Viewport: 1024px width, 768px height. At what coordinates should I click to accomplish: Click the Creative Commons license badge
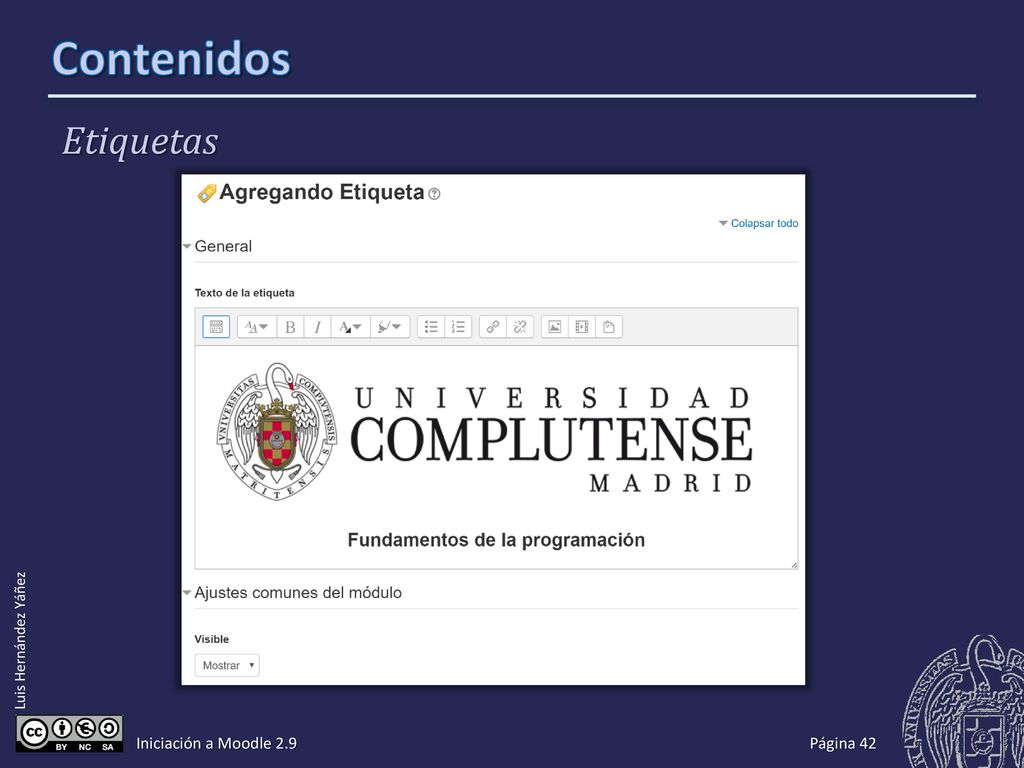tap(69, 733)
